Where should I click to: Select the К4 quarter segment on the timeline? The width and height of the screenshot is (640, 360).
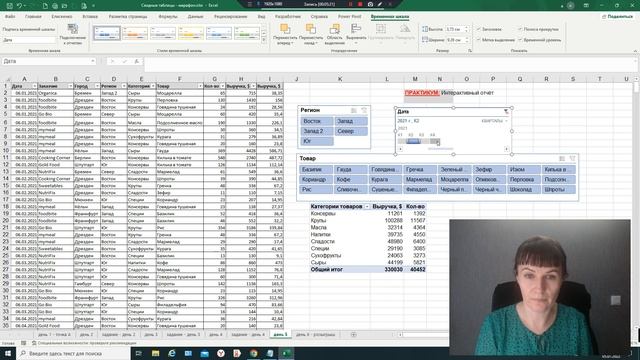pyautogui.click(x=434, y=141)
